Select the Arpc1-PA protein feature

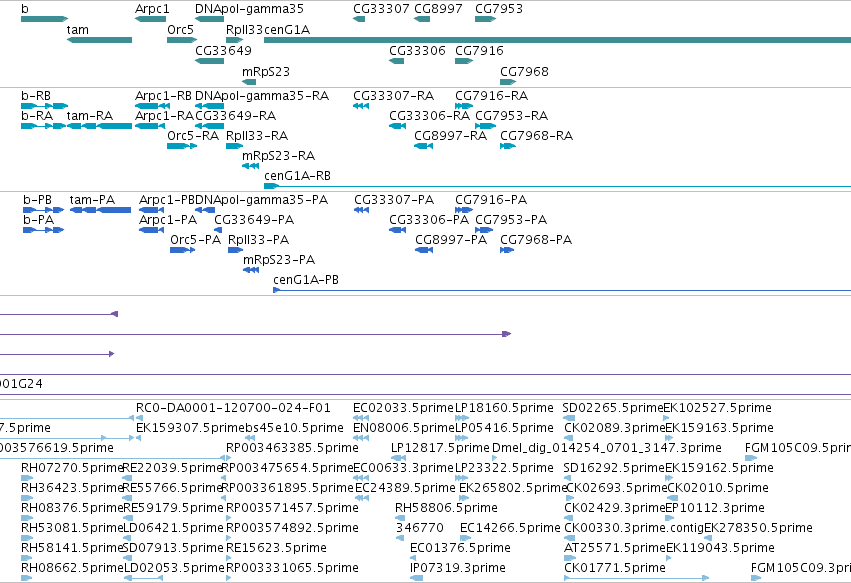pyautogui.click(x=151, y=230)
